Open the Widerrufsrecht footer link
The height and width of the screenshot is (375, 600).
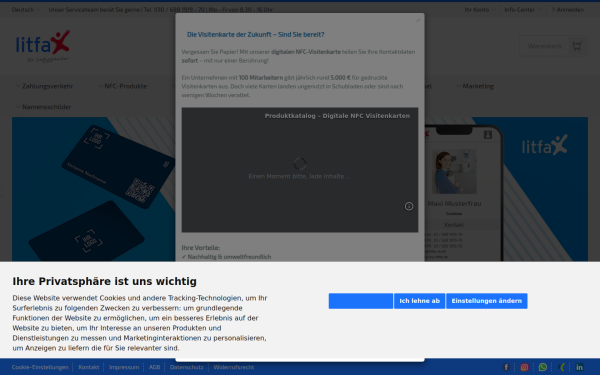(234, 367)
